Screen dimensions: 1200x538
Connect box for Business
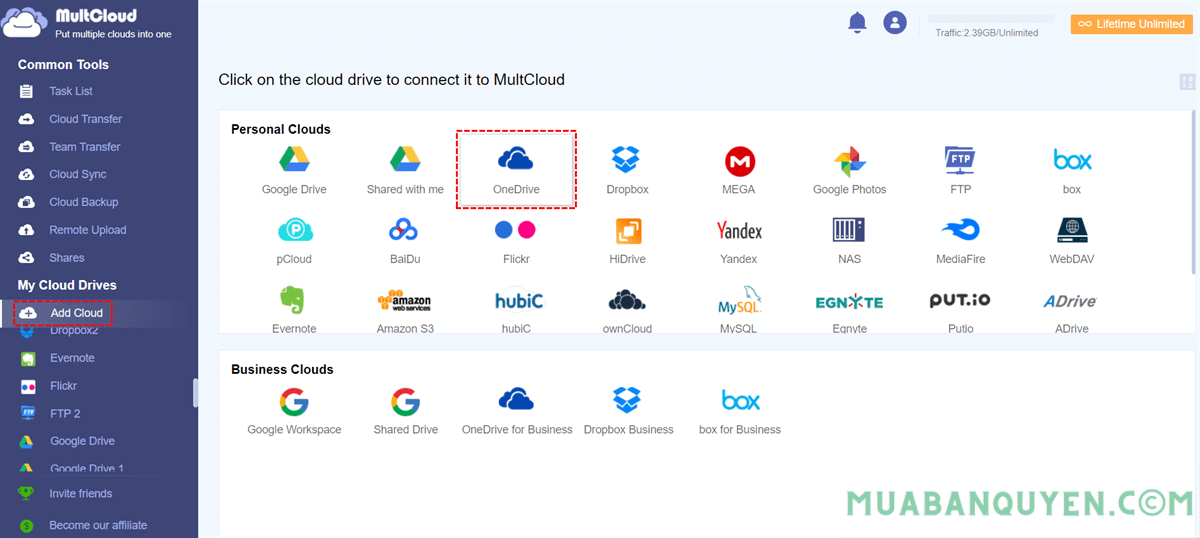740,401
